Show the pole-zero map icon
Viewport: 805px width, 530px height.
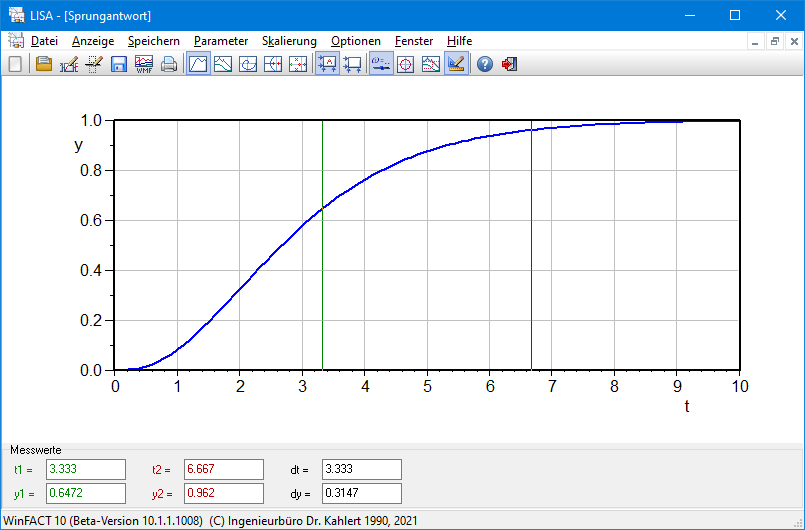pyautogui.click(x=298, y=64)
